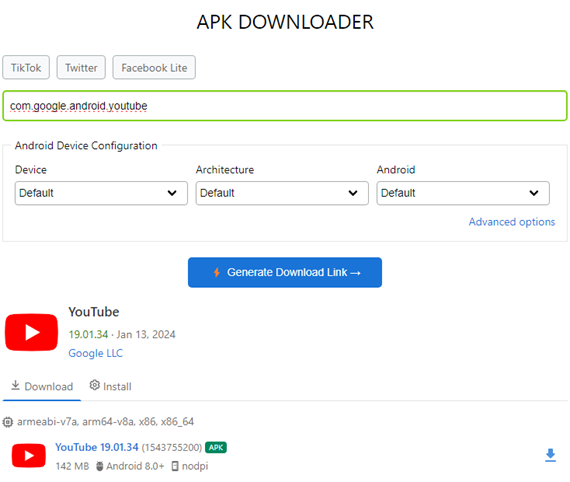Screen dimensions: 570x482
Task: Open the Android version dropdown
Action: click(x=463, y=193)
